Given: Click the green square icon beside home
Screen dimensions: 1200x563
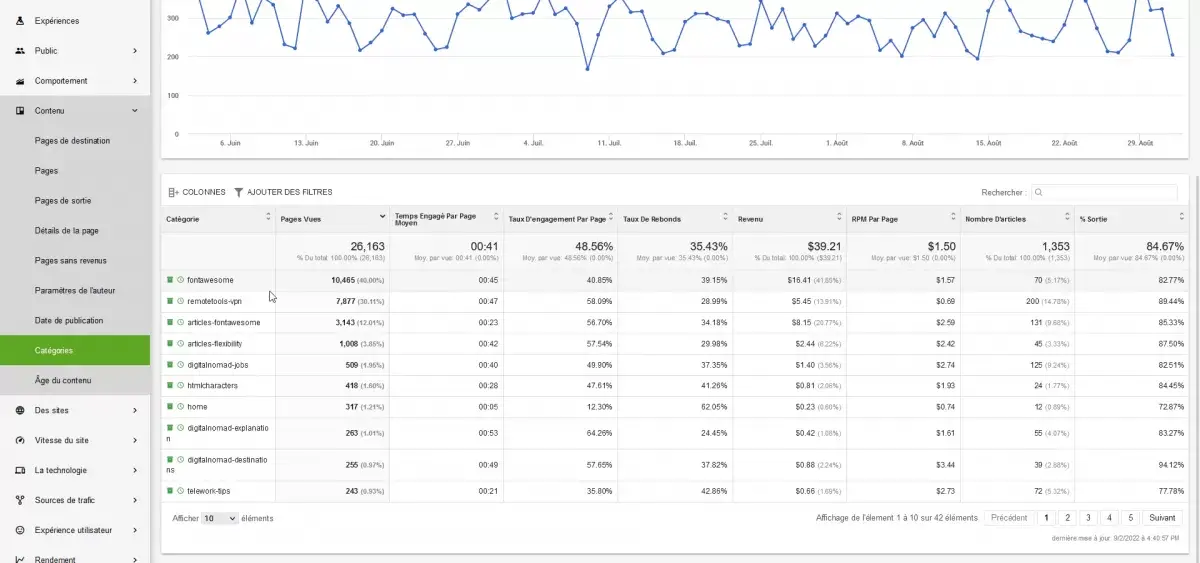Looking at the screenshot, I should tap(170, 407).
